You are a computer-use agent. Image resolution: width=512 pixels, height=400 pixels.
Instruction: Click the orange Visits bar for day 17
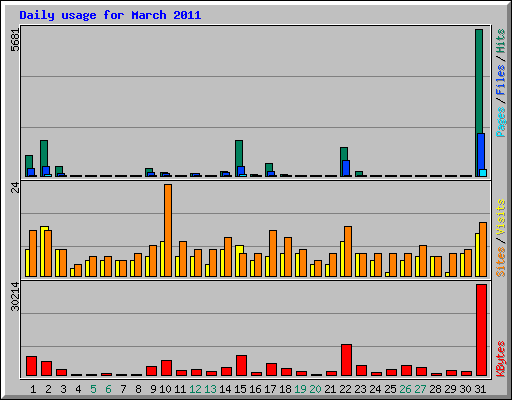[x=273, y=253]
